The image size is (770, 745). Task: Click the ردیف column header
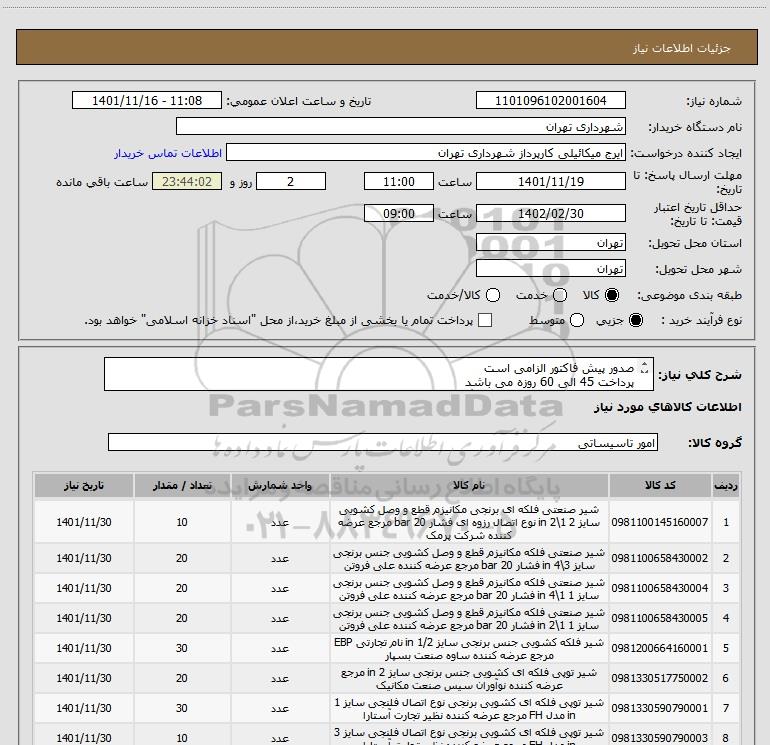[x=726, y=486]
